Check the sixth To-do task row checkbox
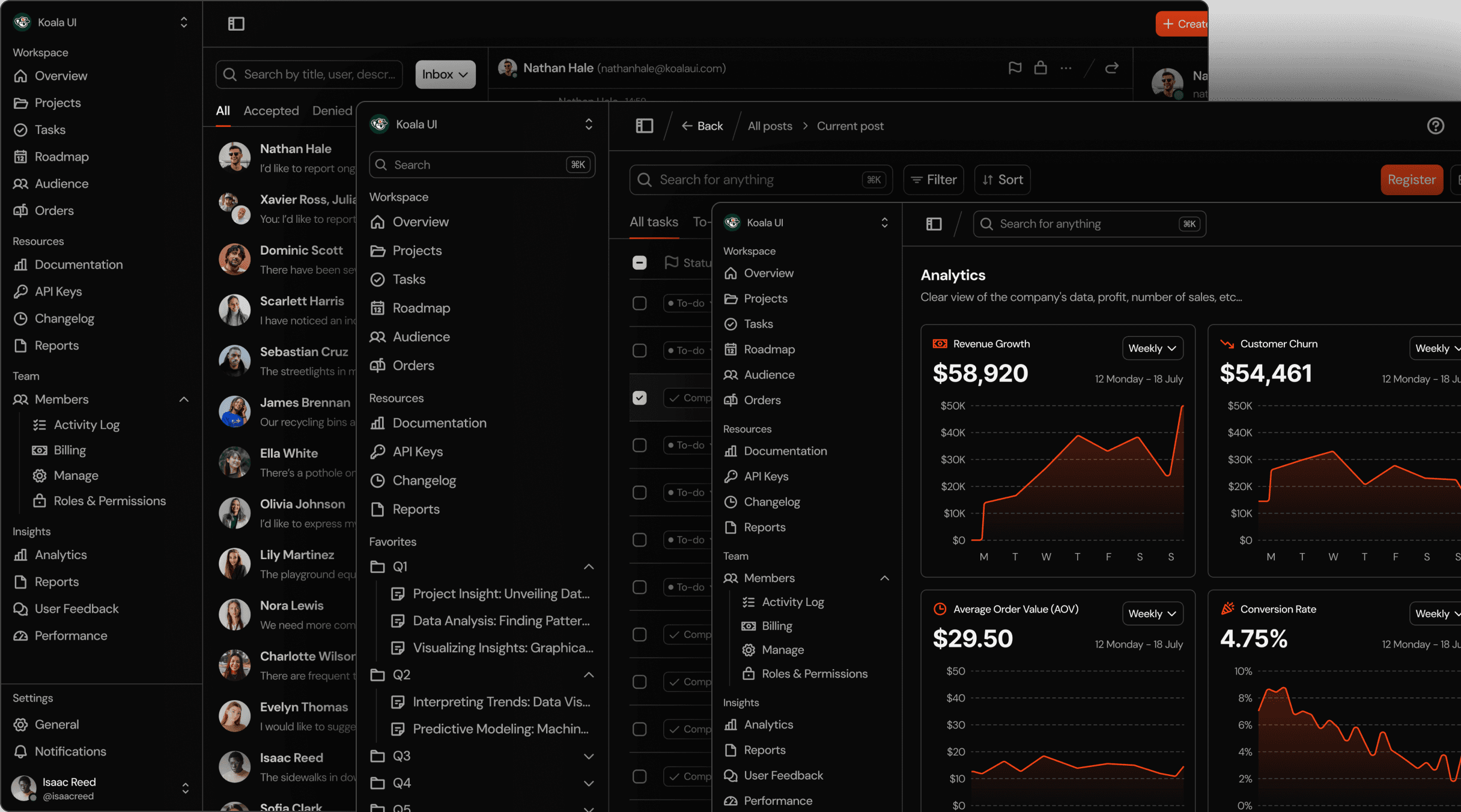Screen dimensions: 1461x812 point(639,587)
